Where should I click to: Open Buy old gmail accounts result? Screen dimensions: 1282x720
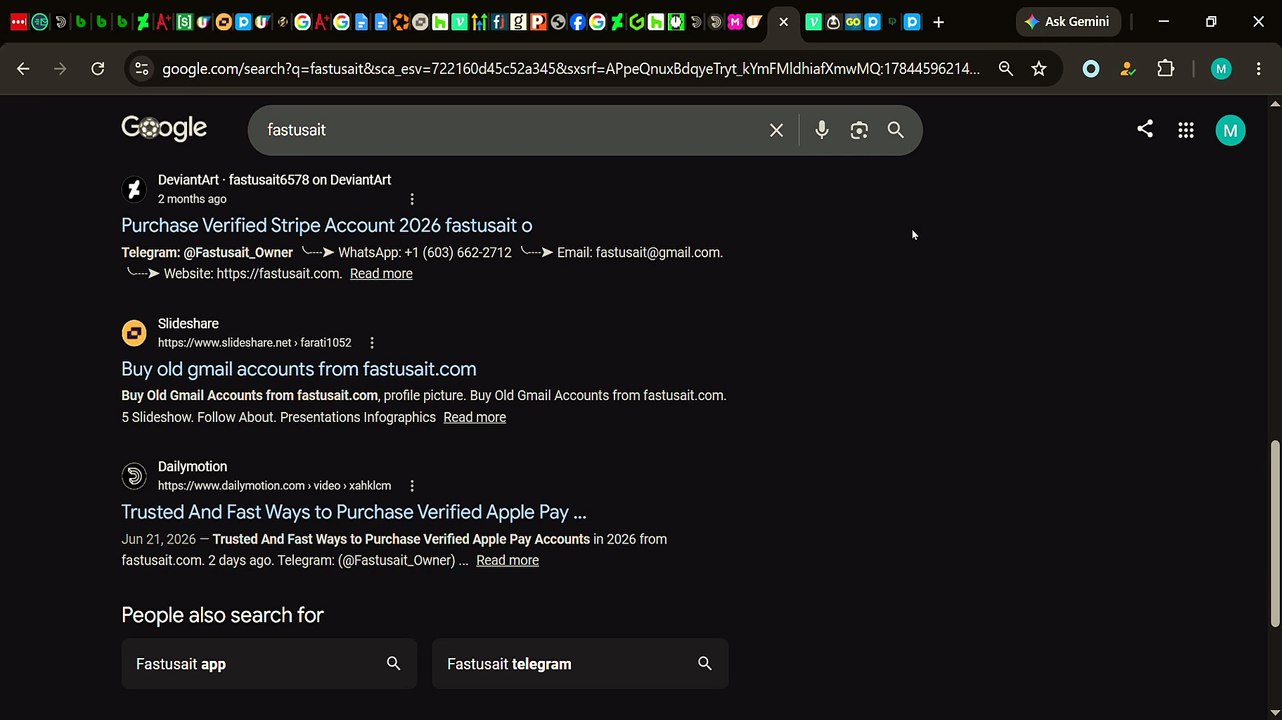(299, 369)
